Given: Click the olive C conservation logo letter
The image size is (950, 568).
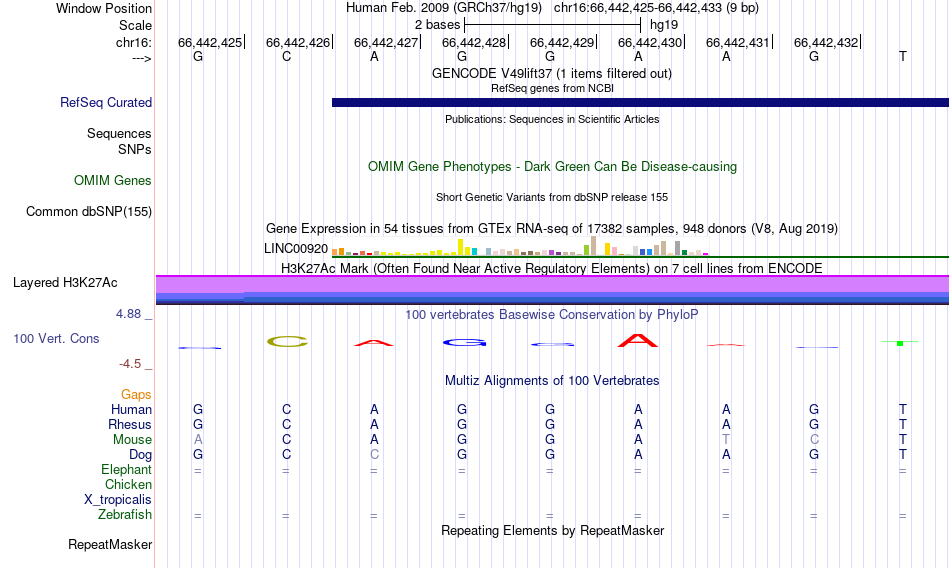Looking at the screenshot, I should point(287,341).
